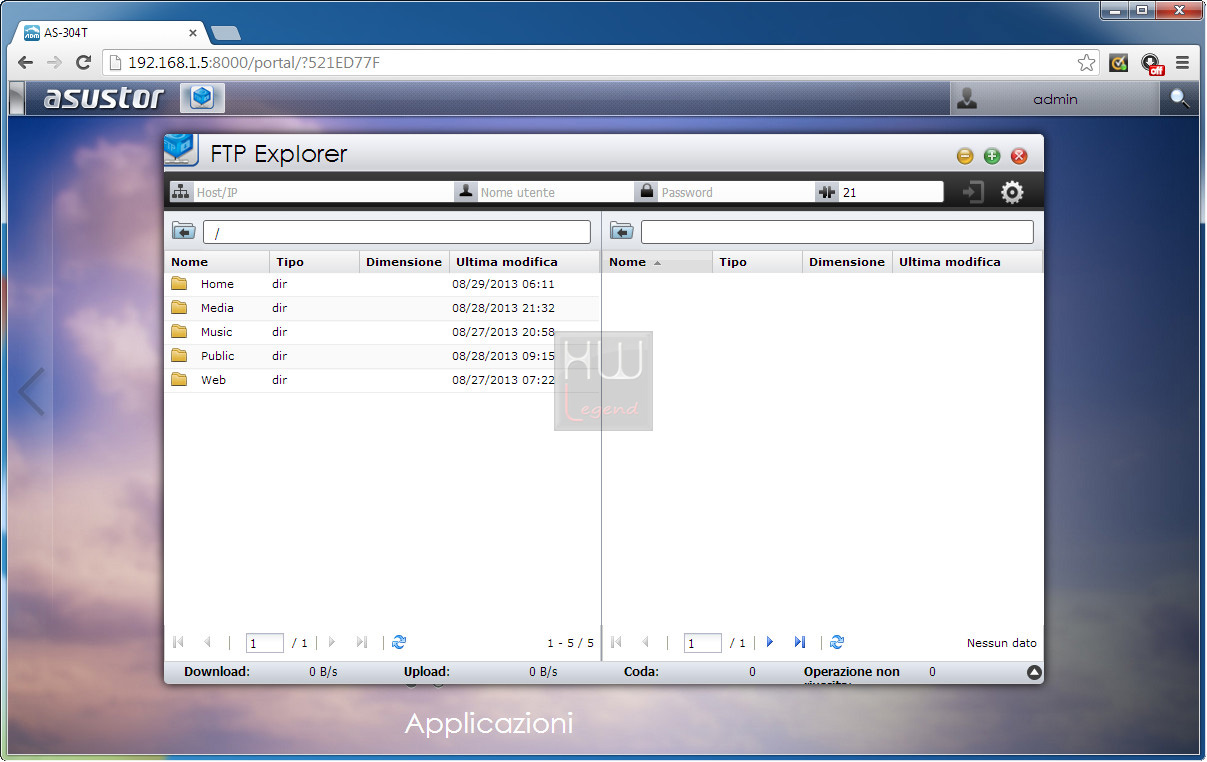Viewport: 1207px width, 762px height.
Task: Open the admin user menu
Action: (x=1055, y=98)
